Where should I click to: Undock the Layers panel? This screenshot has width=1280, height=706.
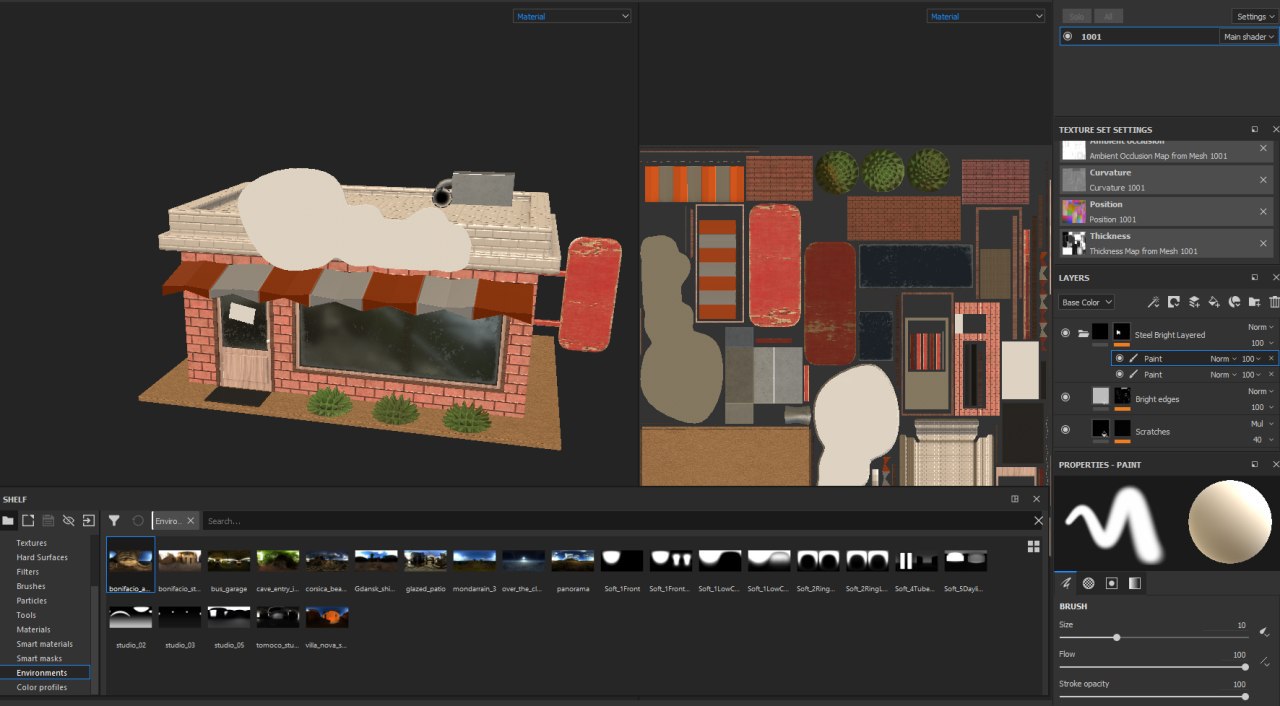click(x=1255, y=277)
